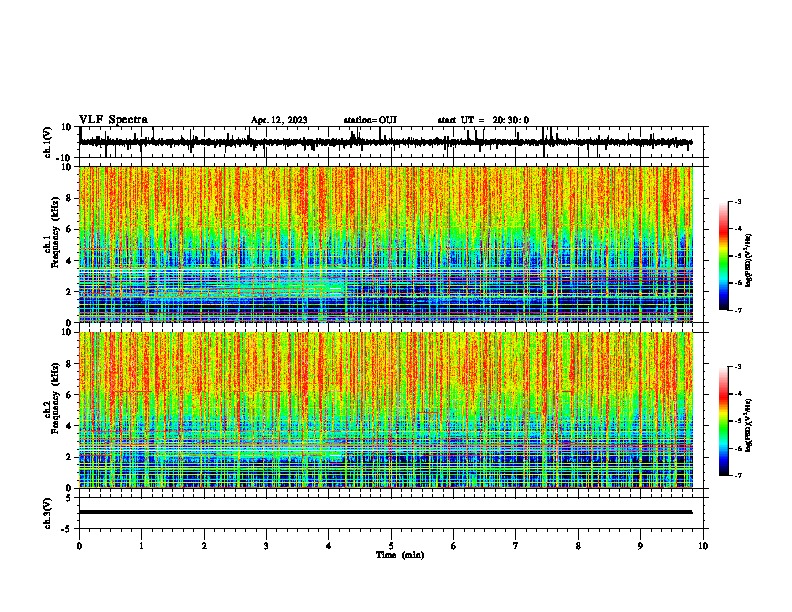Click time axis tick label "3"
Image resolution: width=792 pixels, height=612 pixels.
[x=266, y=546]
